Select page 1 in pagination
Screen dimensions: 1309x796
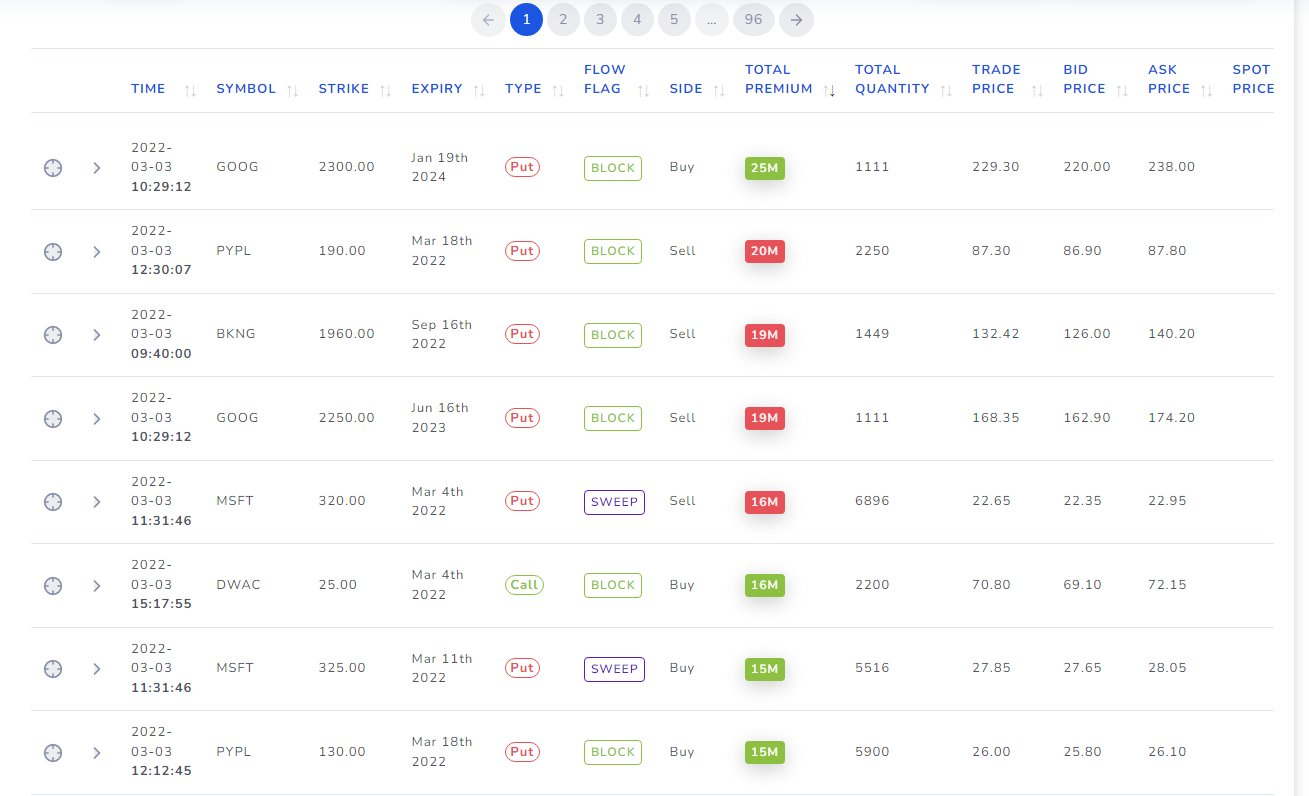(x=527, y=19)
